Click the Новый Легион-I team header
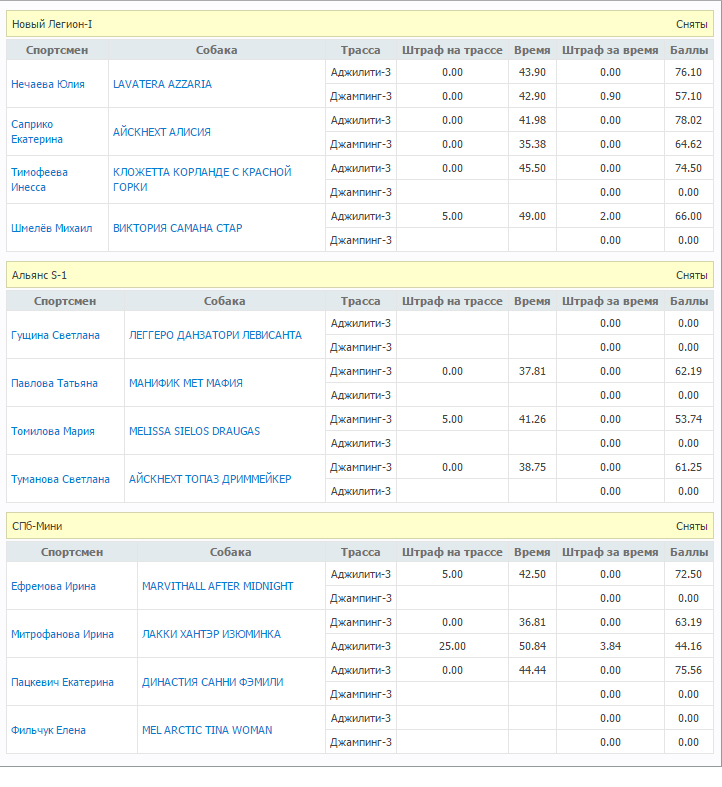This screenshot has width=722, height=787. 52,23
